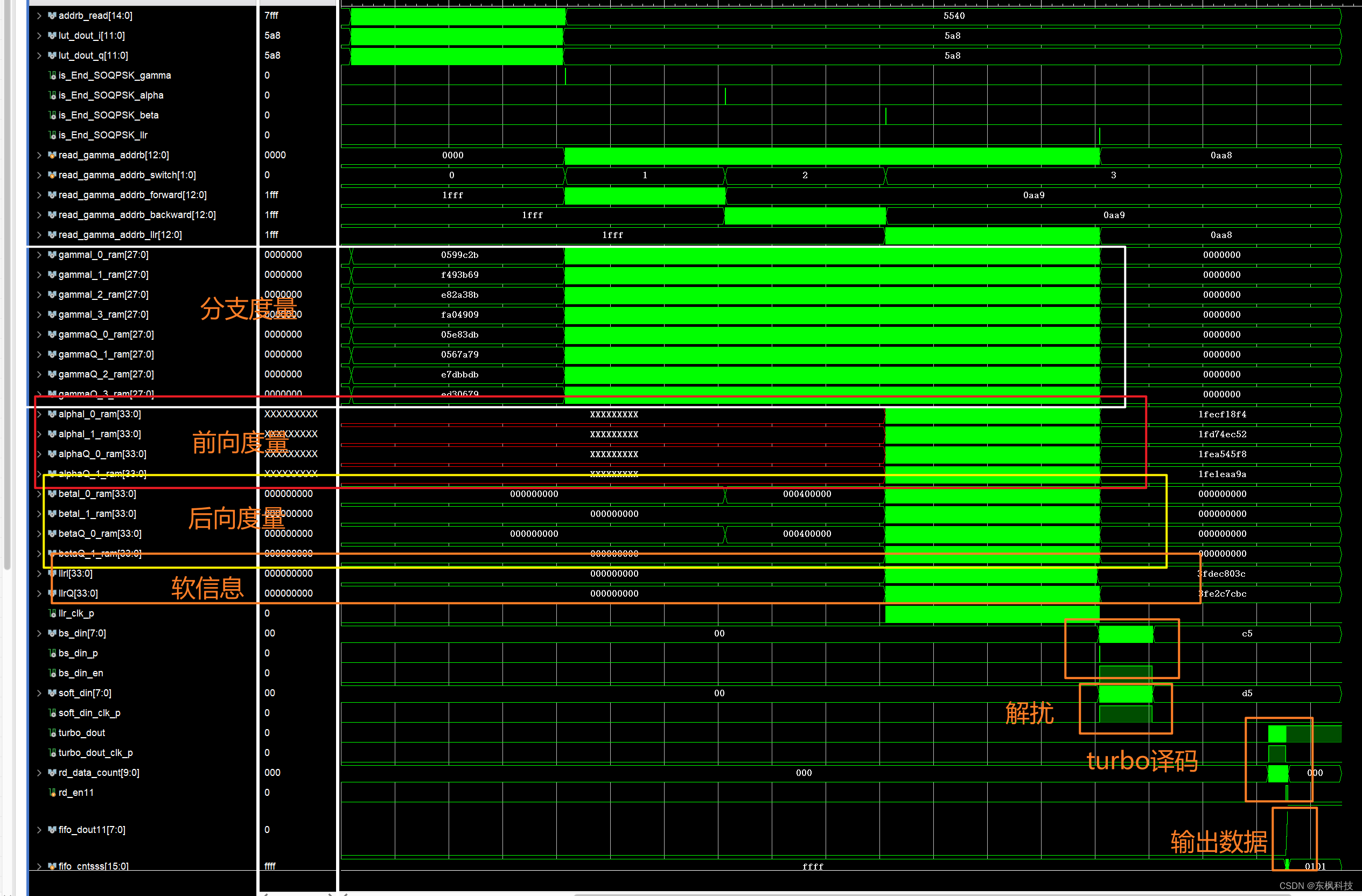Click waveform value 000400000 on betaI_0_ram

[x=807, y=494]
